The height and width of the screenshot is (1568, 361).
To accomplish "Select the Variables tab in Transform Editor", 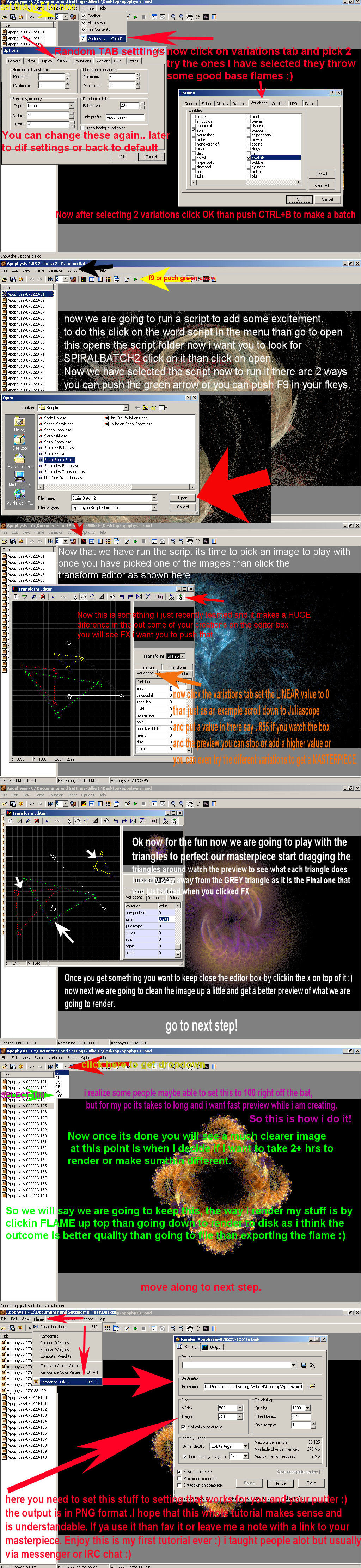I will (x=156, y=897).
